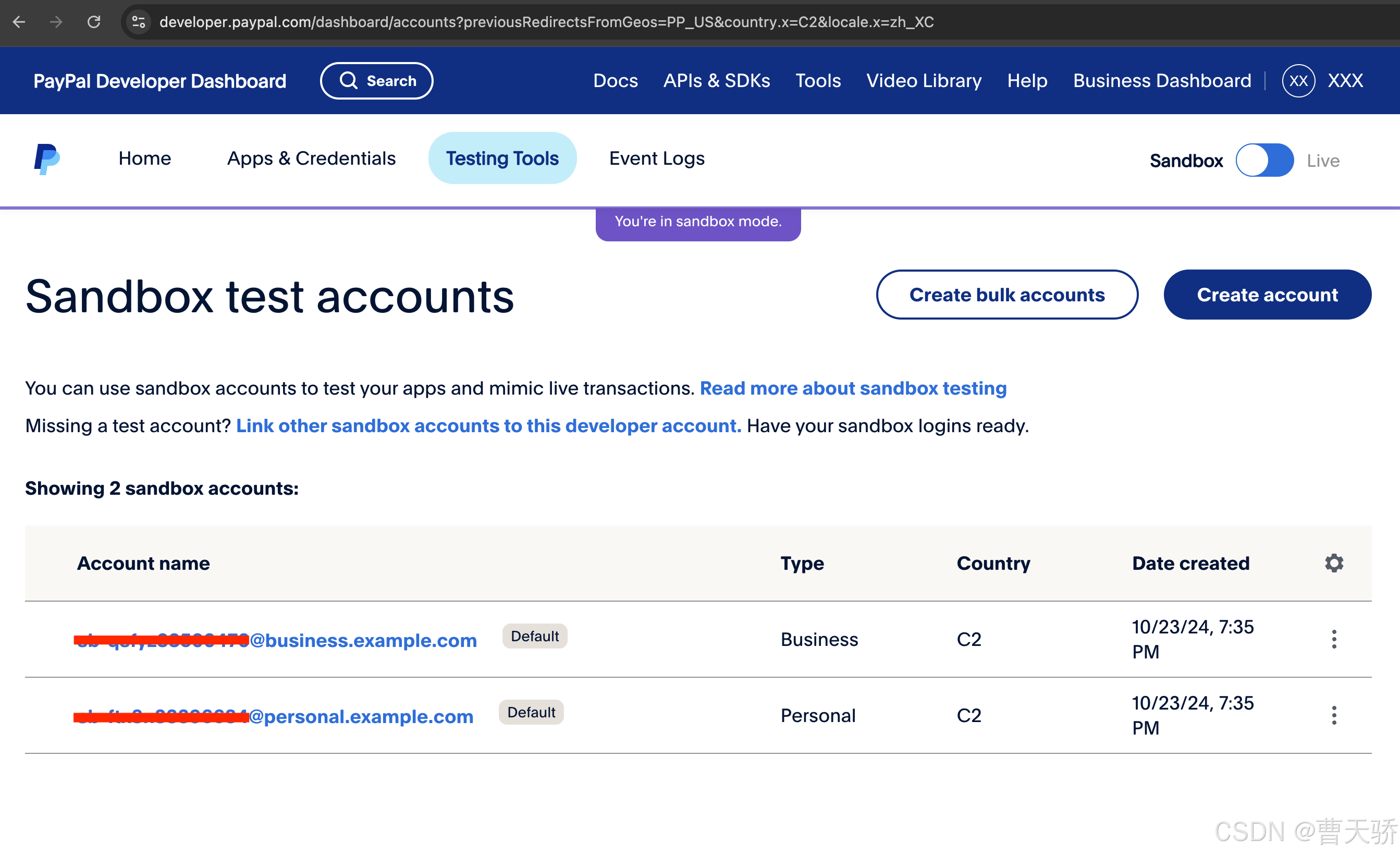Click Create bulk accounts button
The height and width of the screenshot is (855, 1400).
click(x=1007, y=295)
